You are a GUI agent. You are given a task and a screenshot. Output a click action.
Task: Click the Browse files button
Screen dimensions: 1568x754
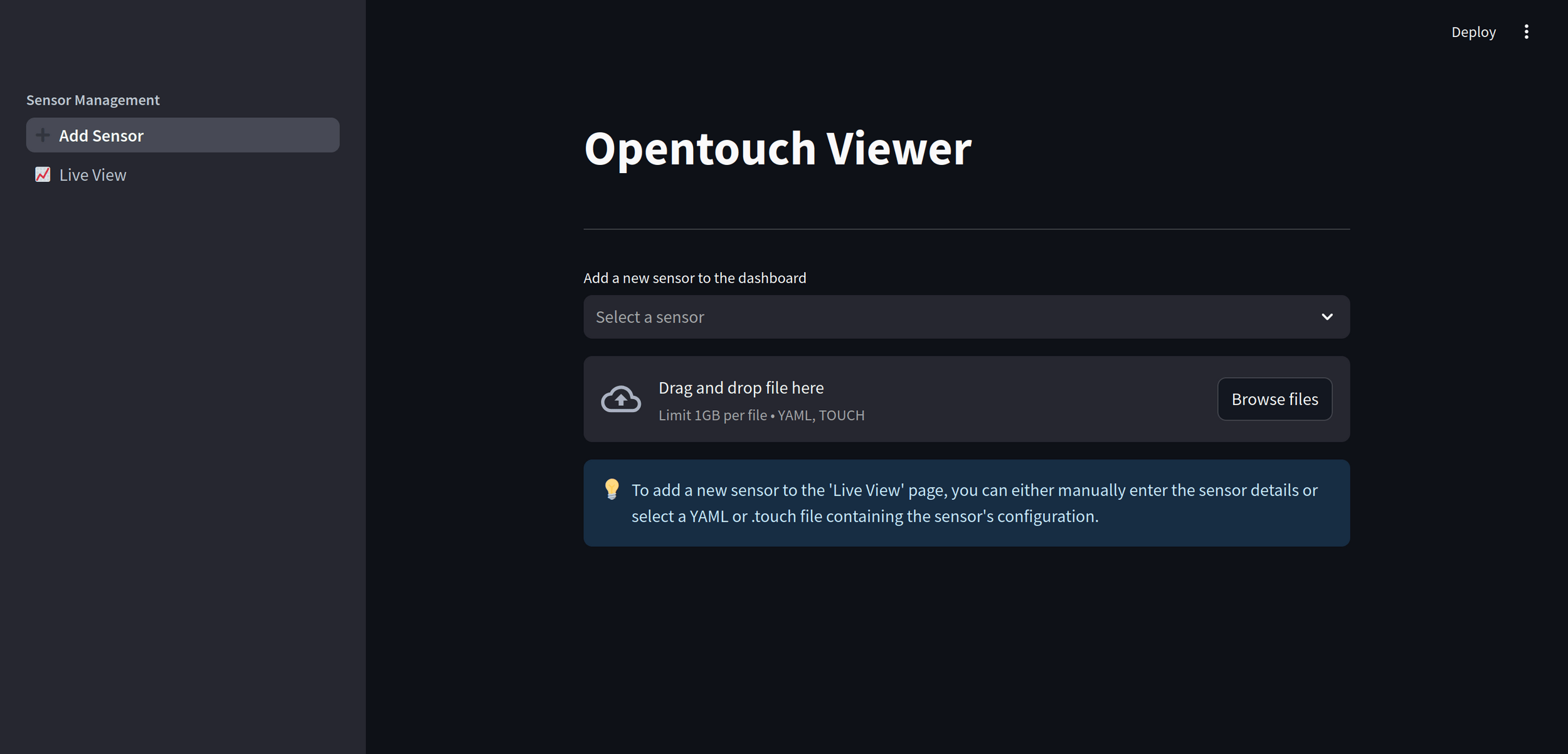point(1274,399)
